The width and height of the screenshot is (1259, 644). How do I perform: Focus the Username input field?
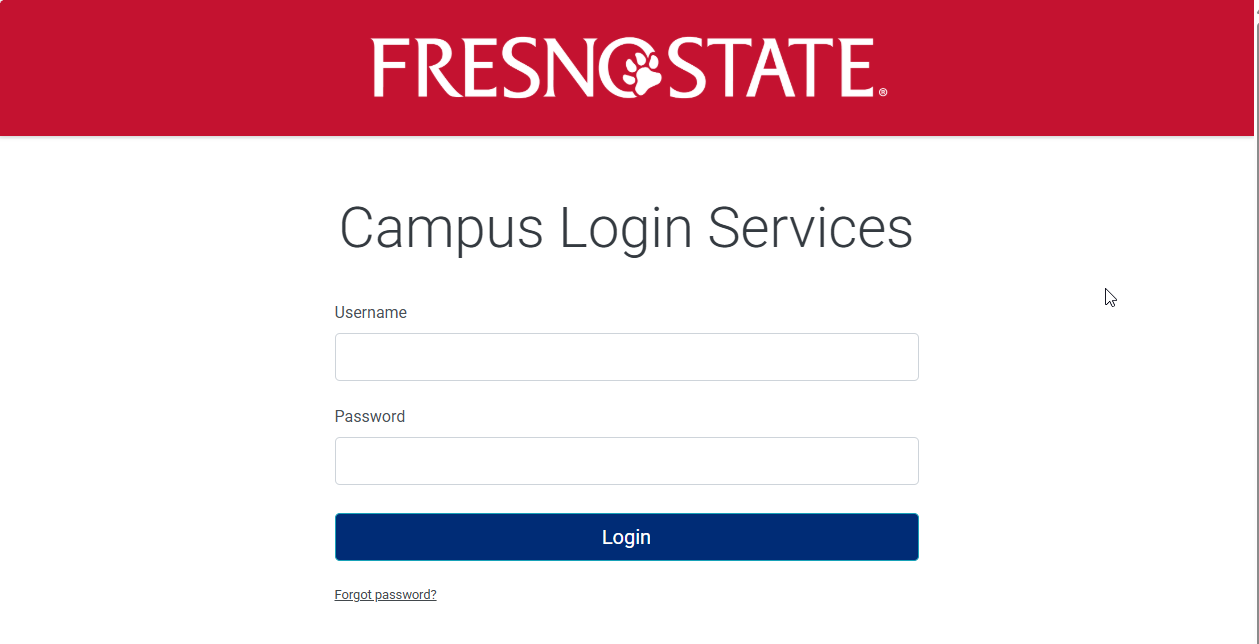(x=626, y=357)
